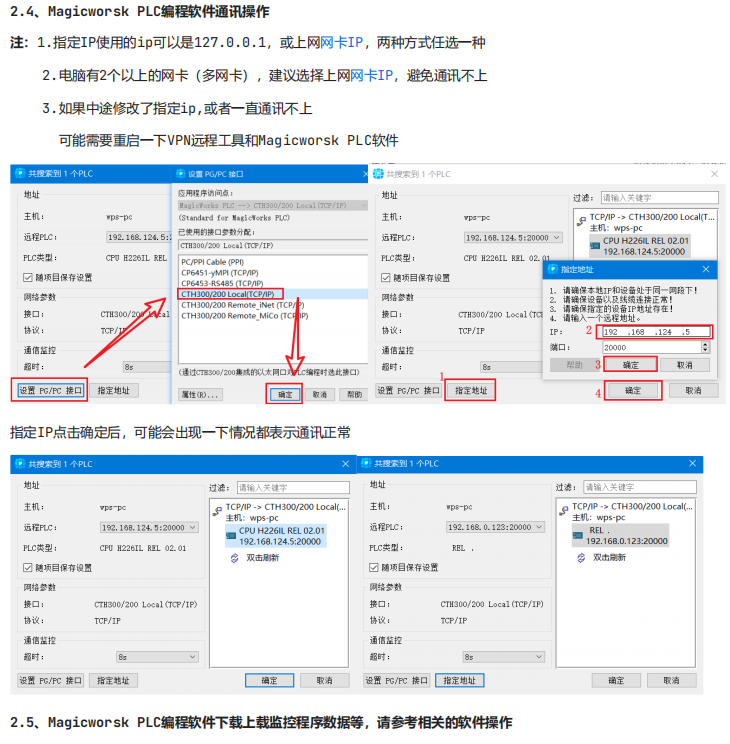Click 设置 PG/PC 接口 in the 192.168.0.123 dialog

click(396, 680)
